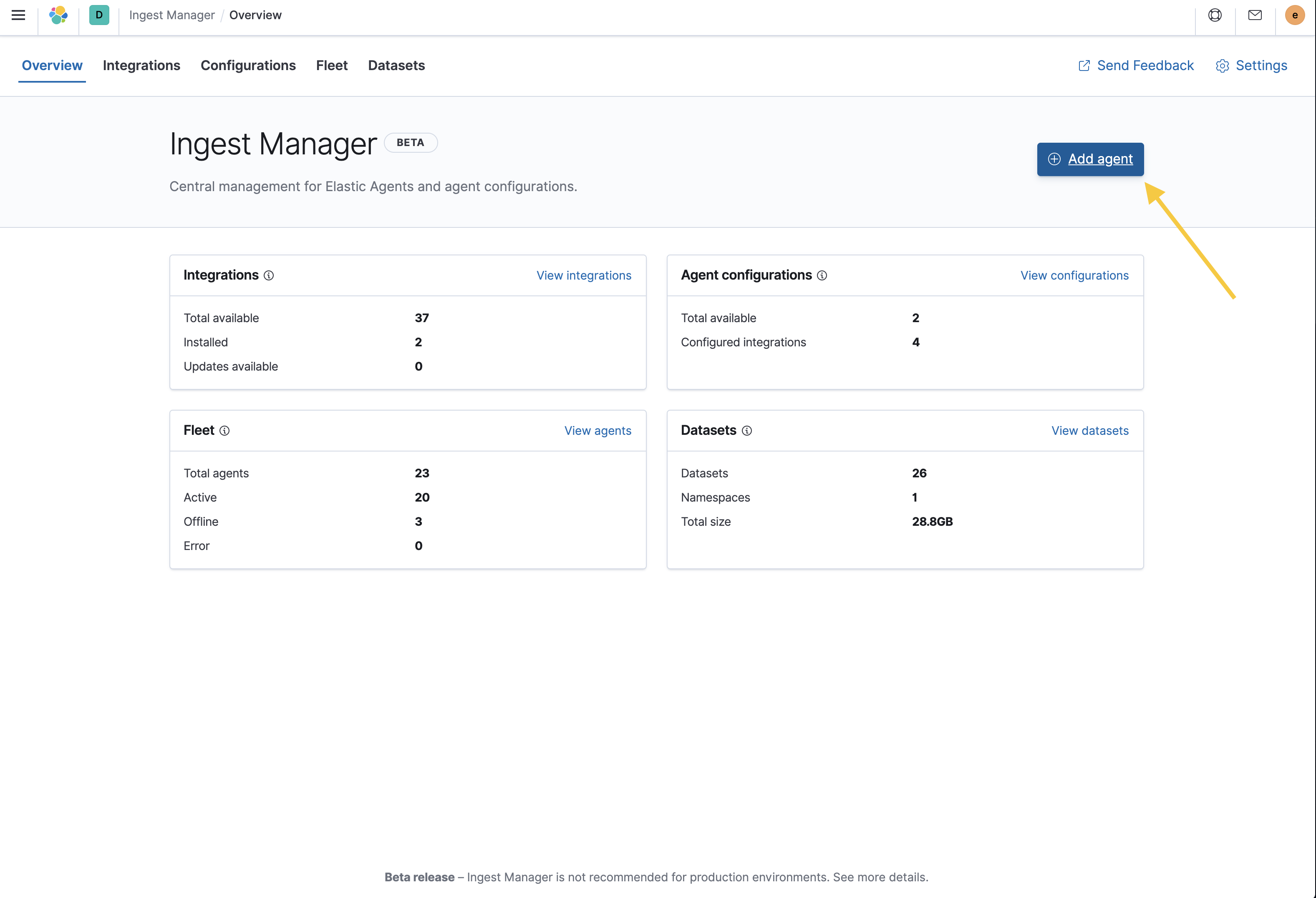Open the D space selector avatar

(x=99, y=15)
